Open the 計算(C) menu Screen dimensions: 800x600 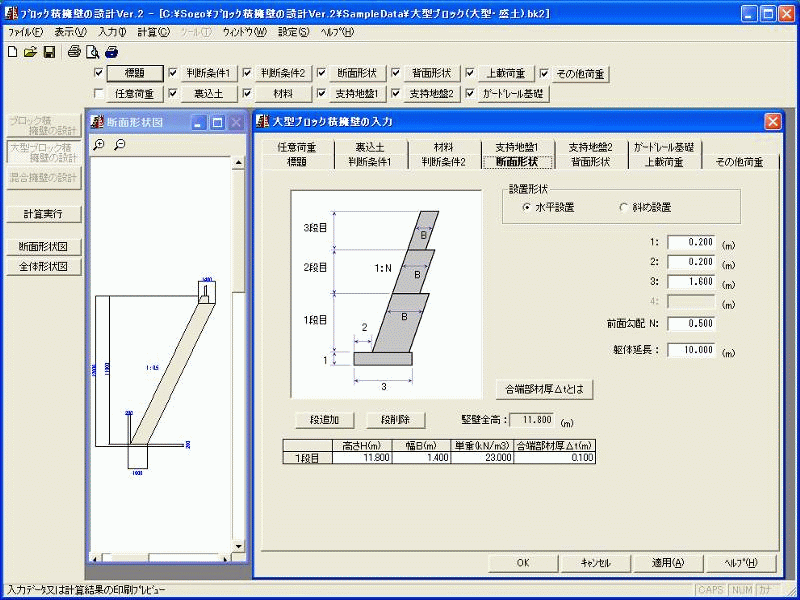click(x=153, y=32)
